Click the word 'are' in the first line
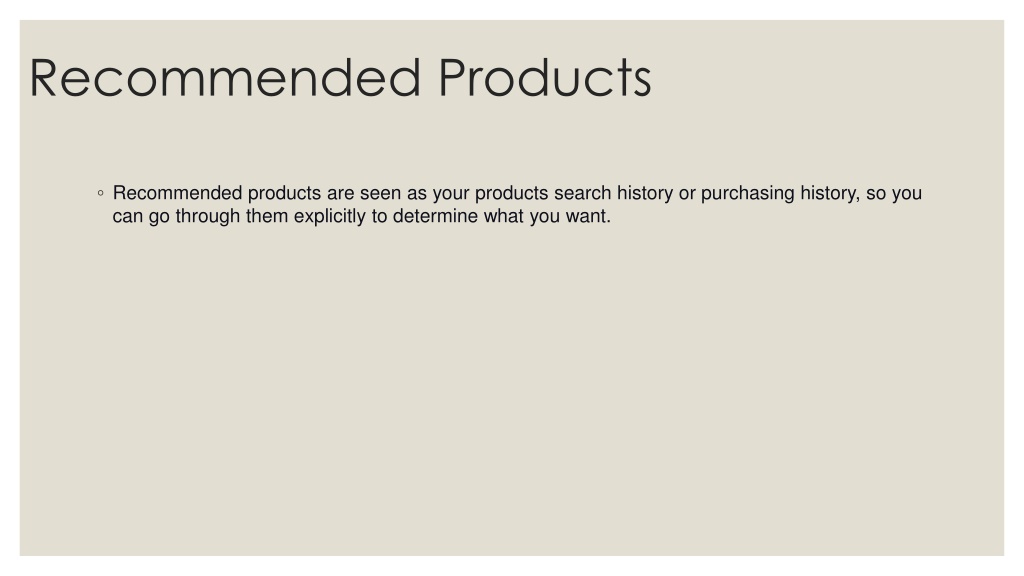Image resolution: width=1024 pixels, height=576 pixels. [340, 194]
